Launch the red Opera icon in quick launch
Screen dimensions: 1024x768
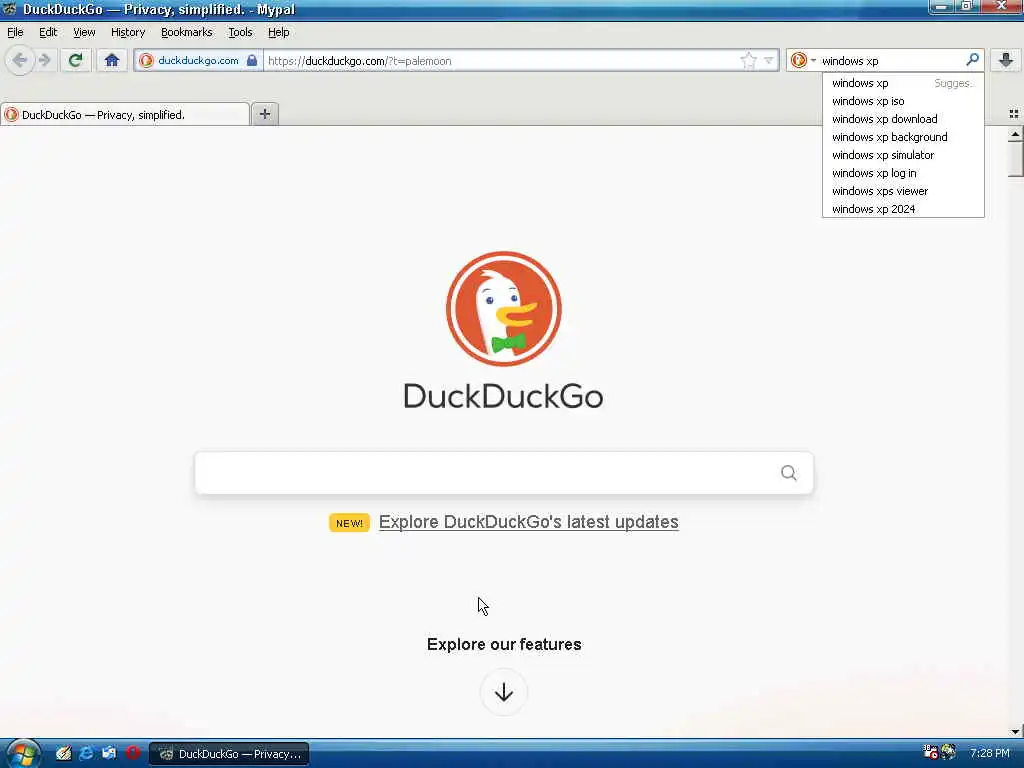tap(133, 753)
